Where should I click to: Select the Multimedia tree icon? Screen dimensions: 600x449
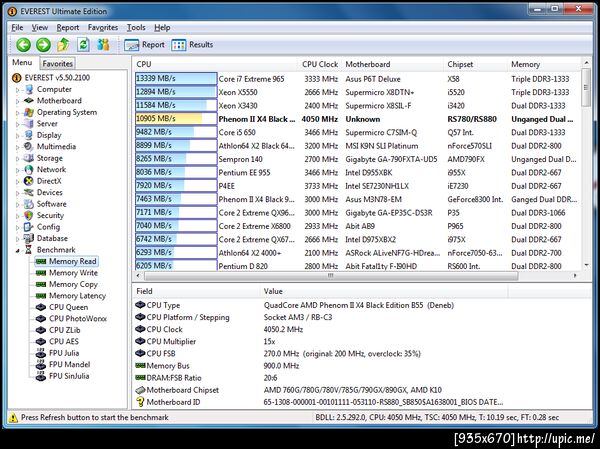[29, 147]
